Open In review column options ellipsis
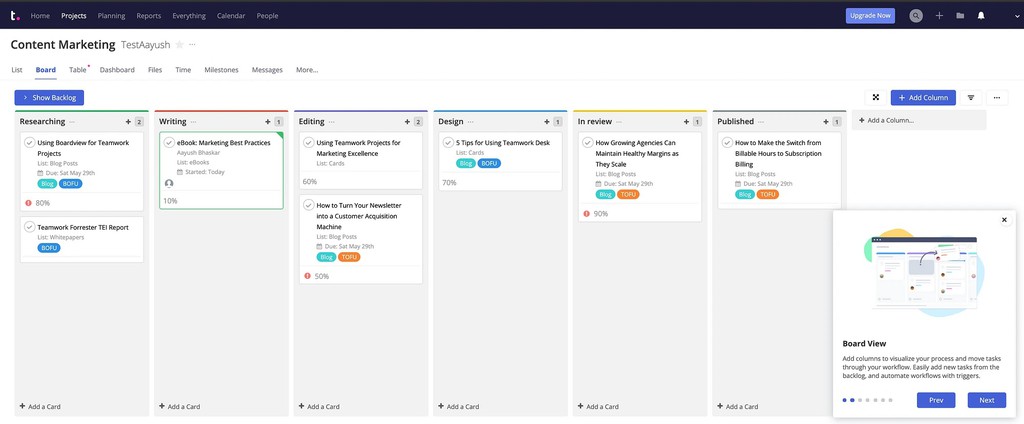This screenshot has height=424, width=1024. [619, 122]
